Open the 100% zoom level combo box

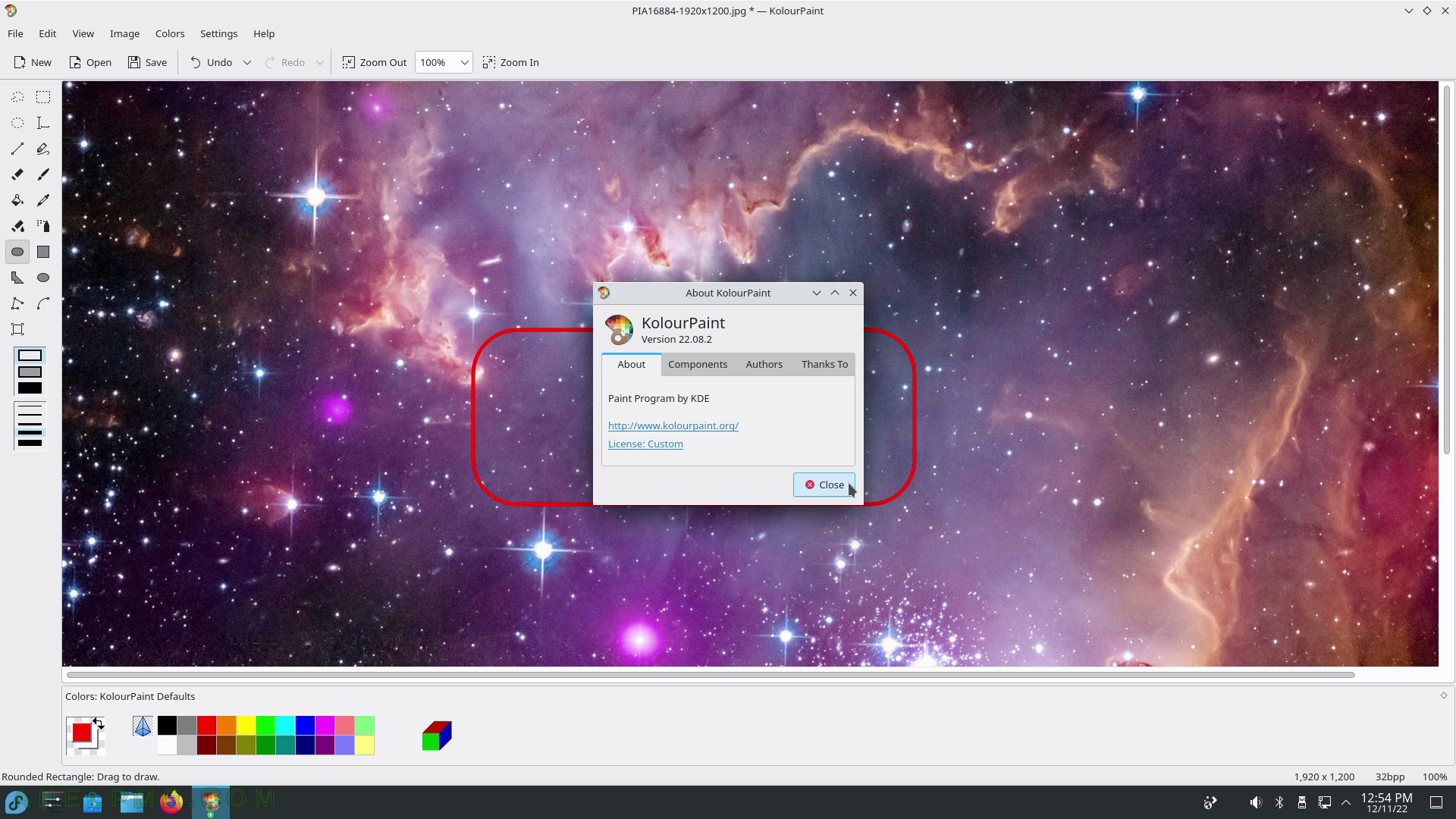click(444, 62)
